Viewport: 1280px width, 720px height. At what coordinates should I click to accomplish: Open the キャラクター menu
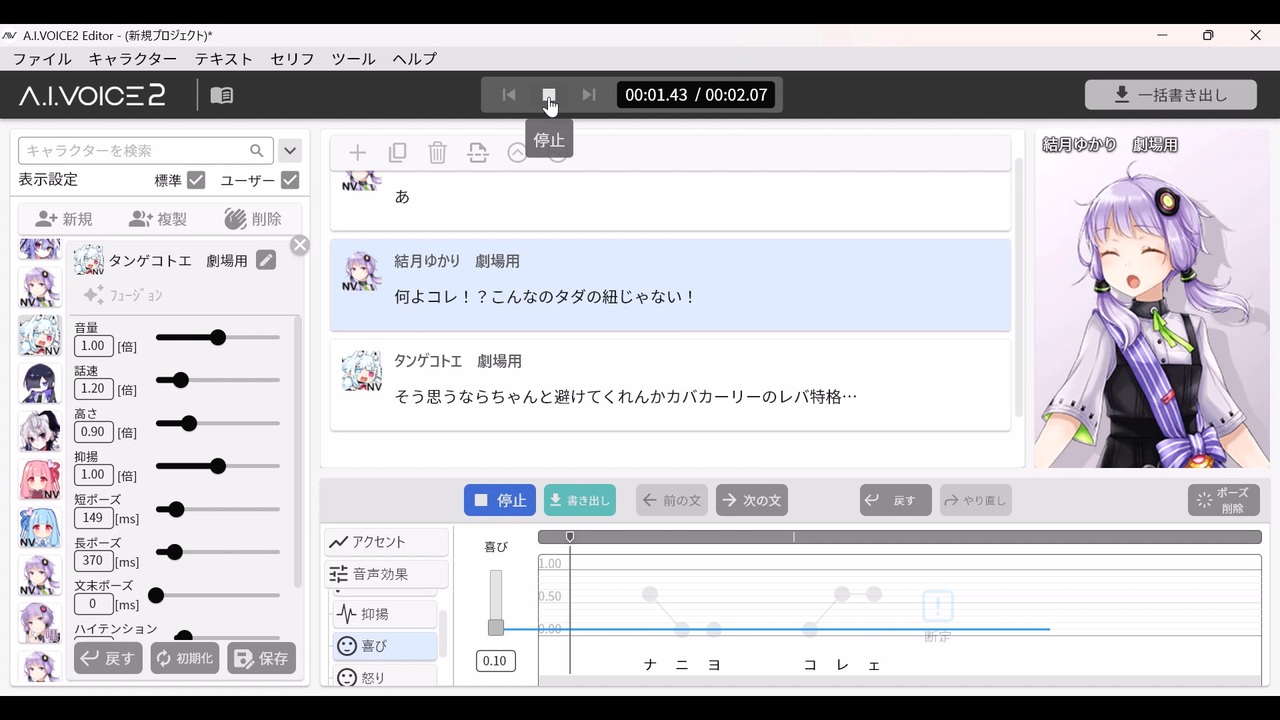132,59
